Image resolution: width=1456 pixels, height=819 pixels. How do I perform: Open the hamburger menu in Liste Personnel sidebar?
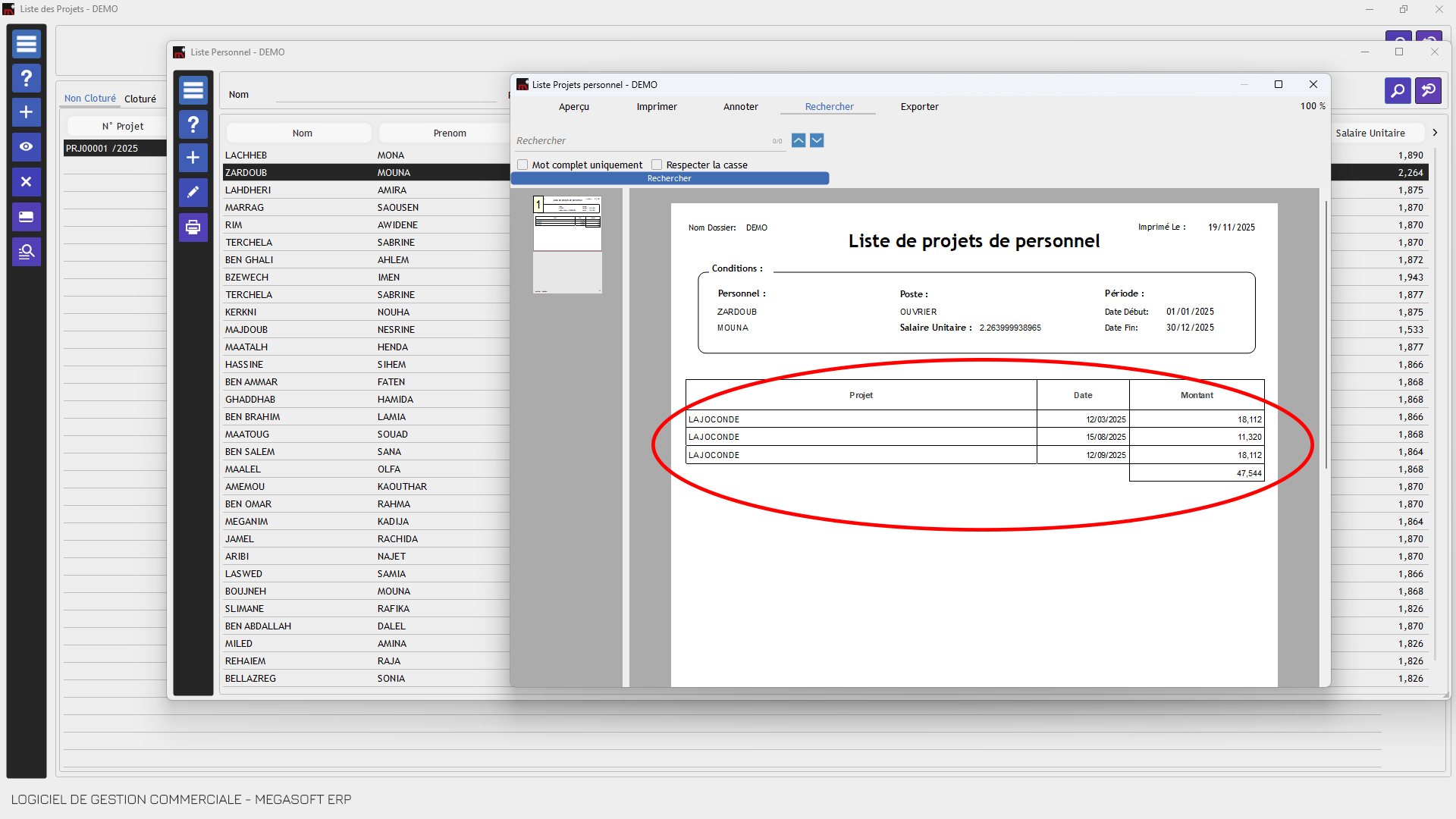click(193, 90)
